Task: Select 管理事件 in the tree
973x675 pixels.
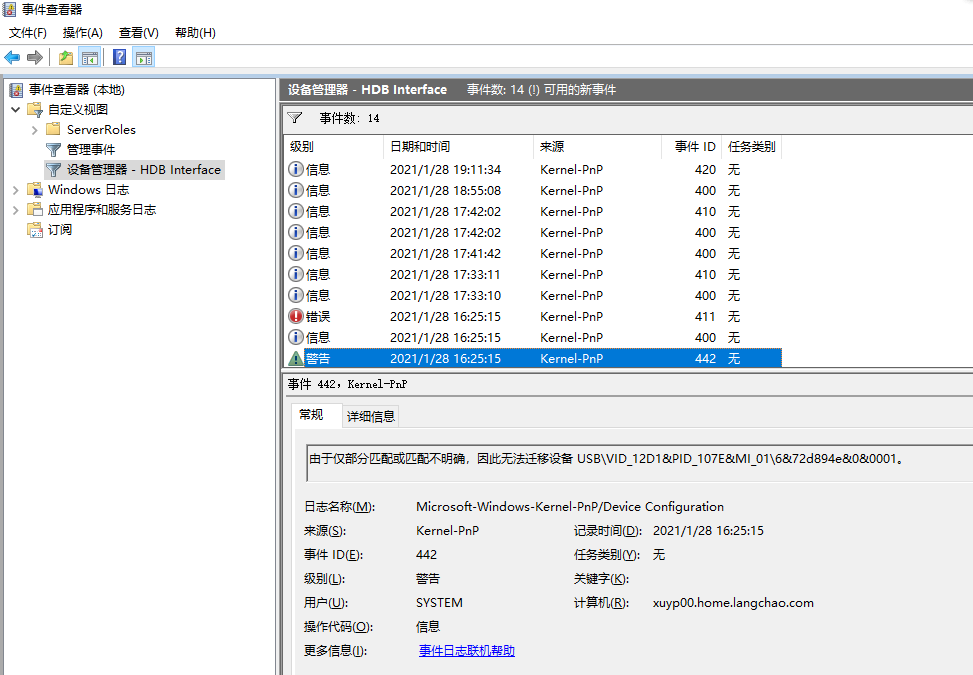Action: coord(91,150)
